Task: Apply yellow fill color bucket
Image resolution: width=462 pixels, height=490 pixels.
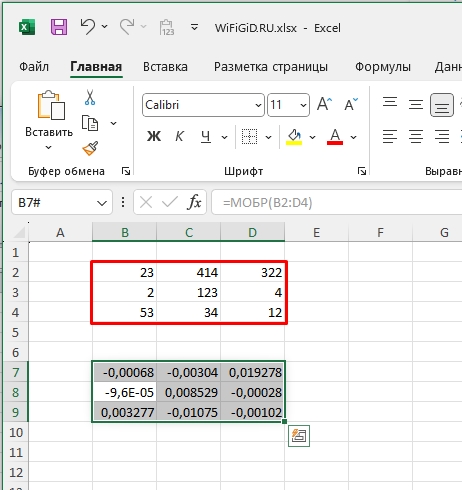Action: pos(294,137)
